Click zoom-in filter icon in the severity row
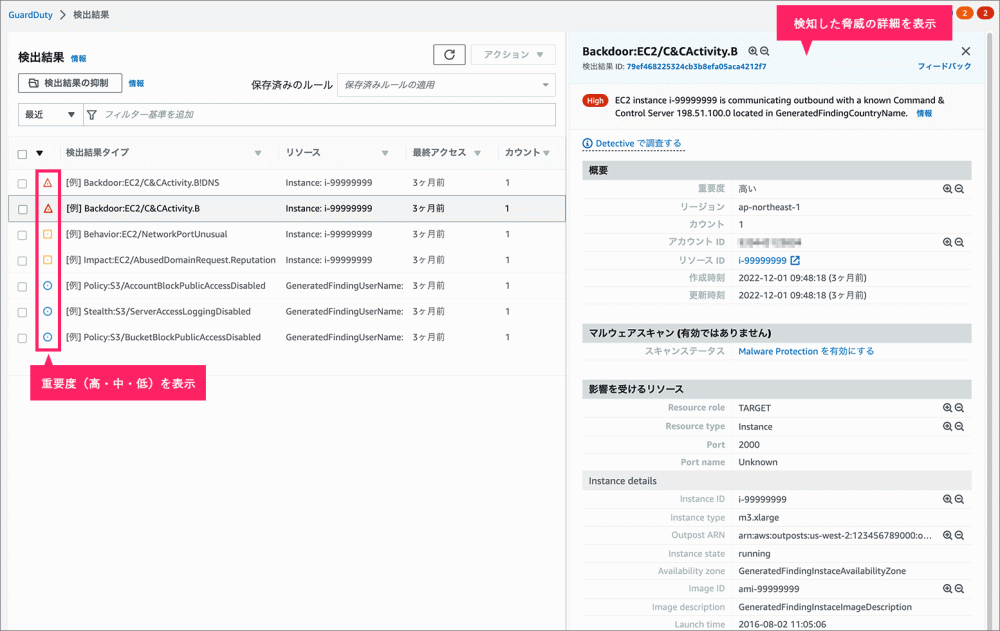The image size is (1000, 631). (x=947, y=188)
